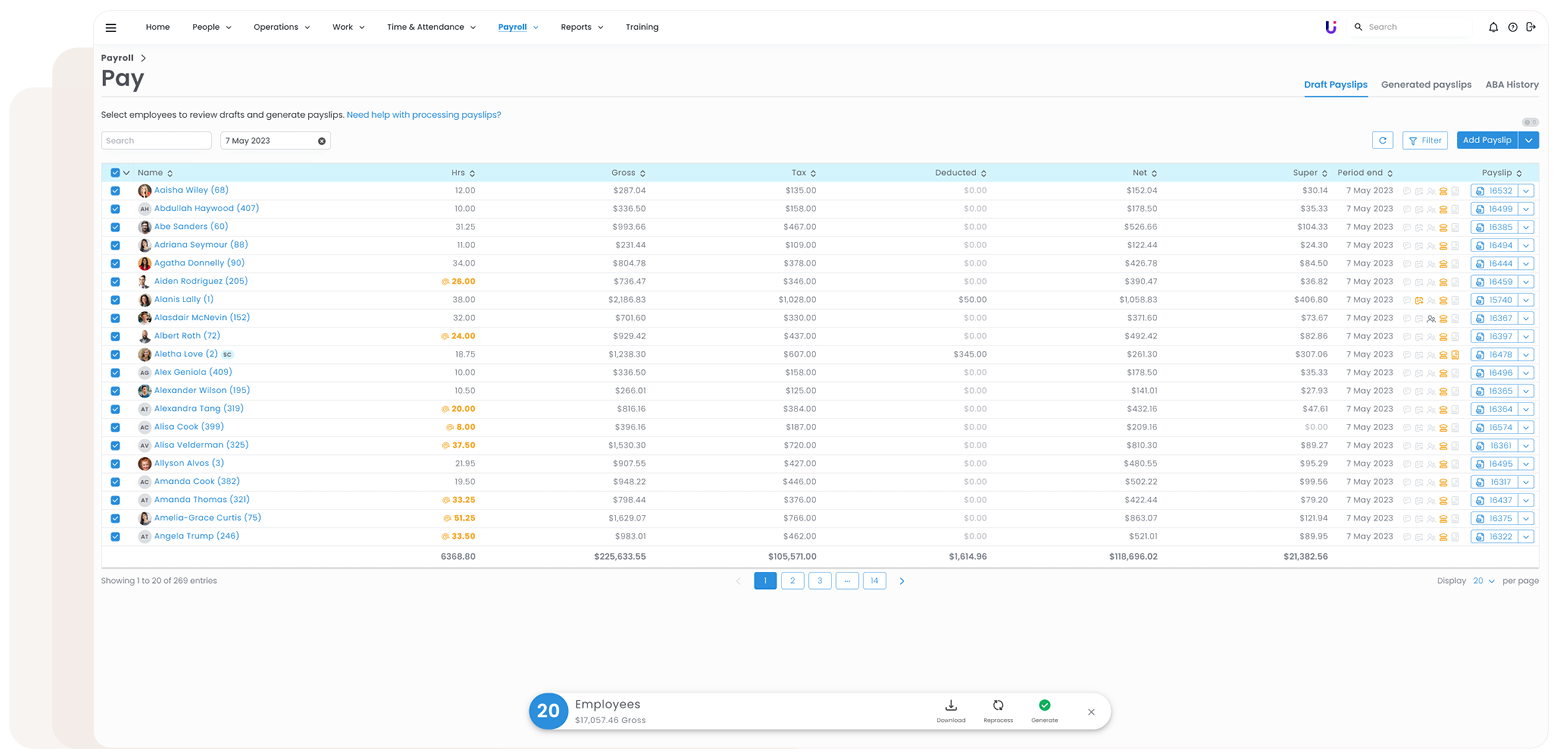This screenshot has height=755, width=1555.
Task: Open the hamburger navigation menu
Action: (x=111, y=27)
